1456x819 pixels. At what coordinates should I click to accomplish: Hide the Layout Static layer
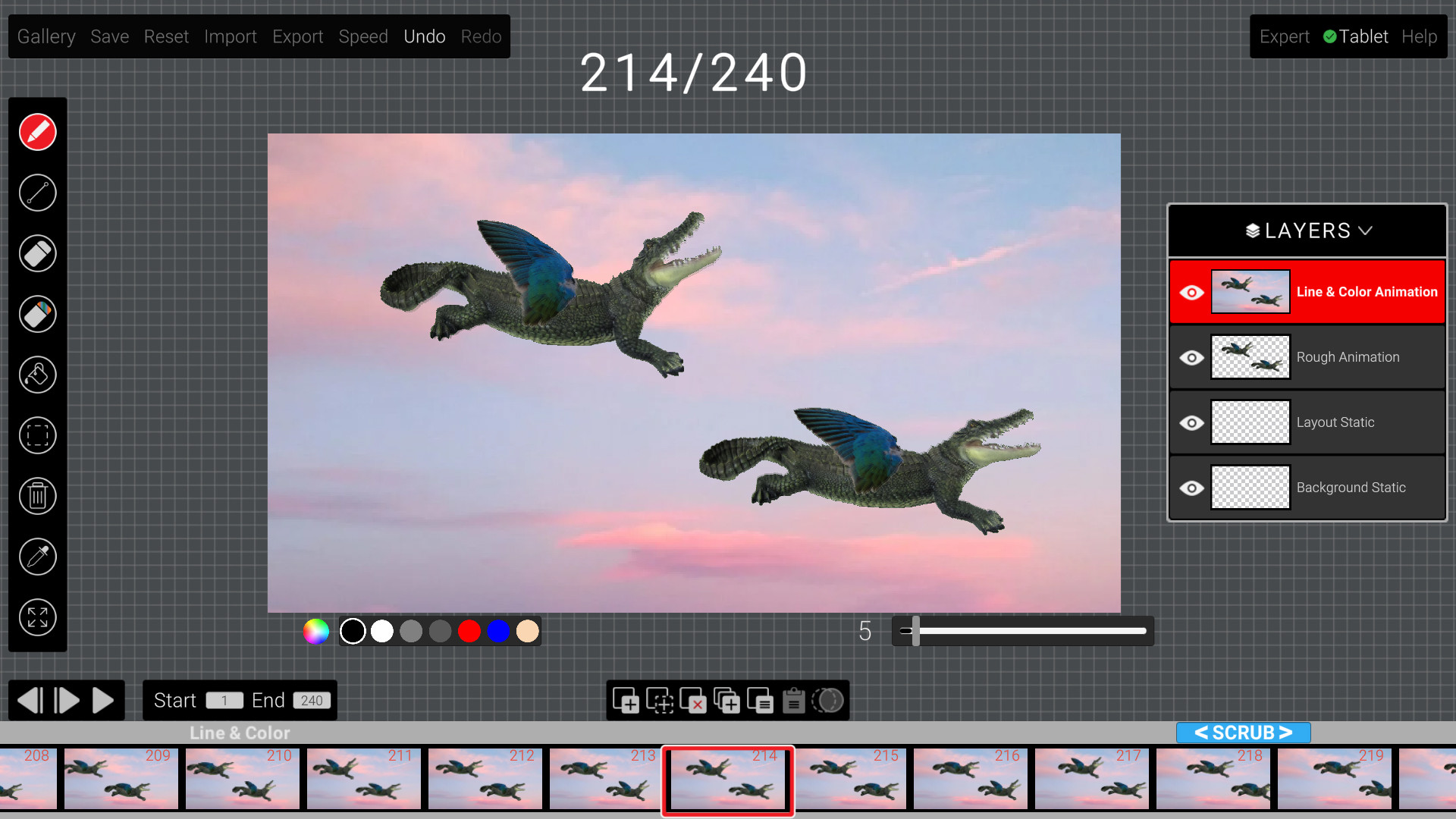coord(1191,421)
